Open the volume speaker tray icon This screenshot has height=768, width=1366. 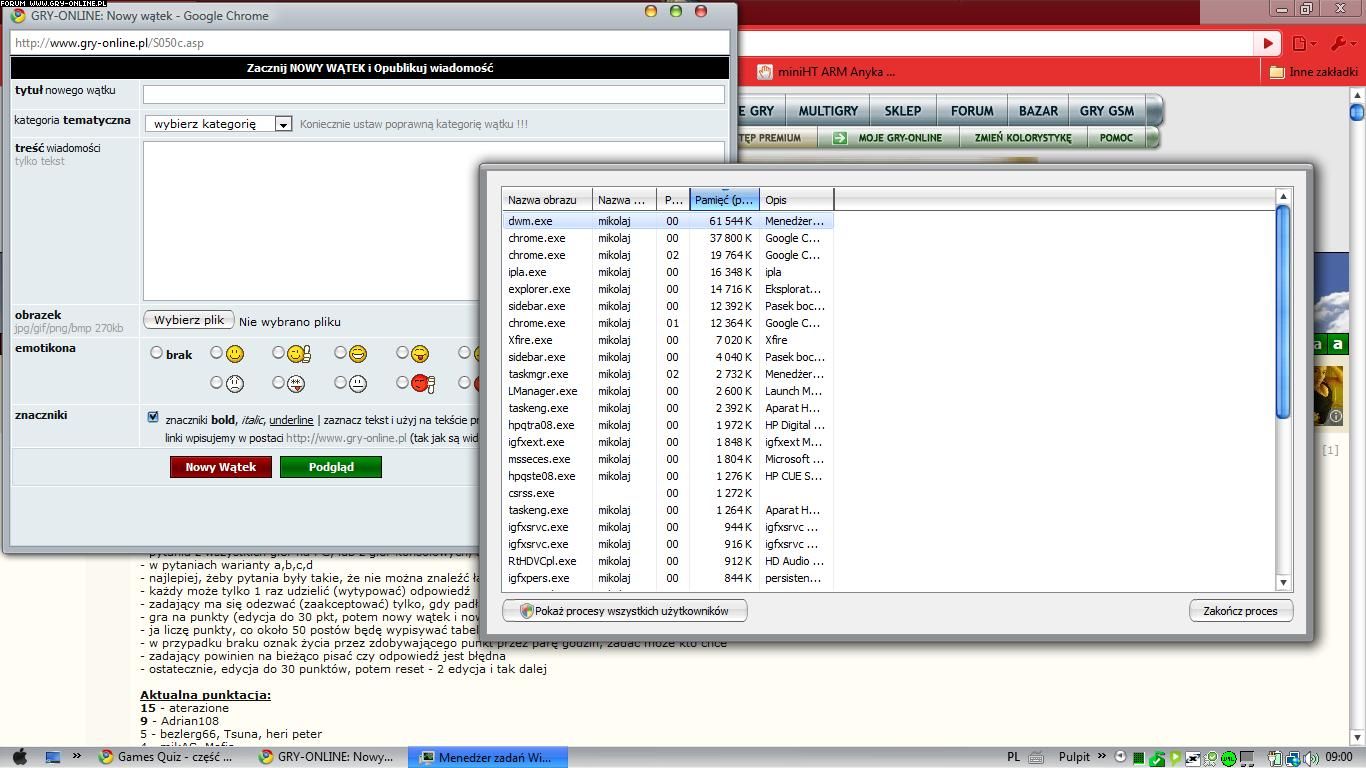coord(1309,758)
